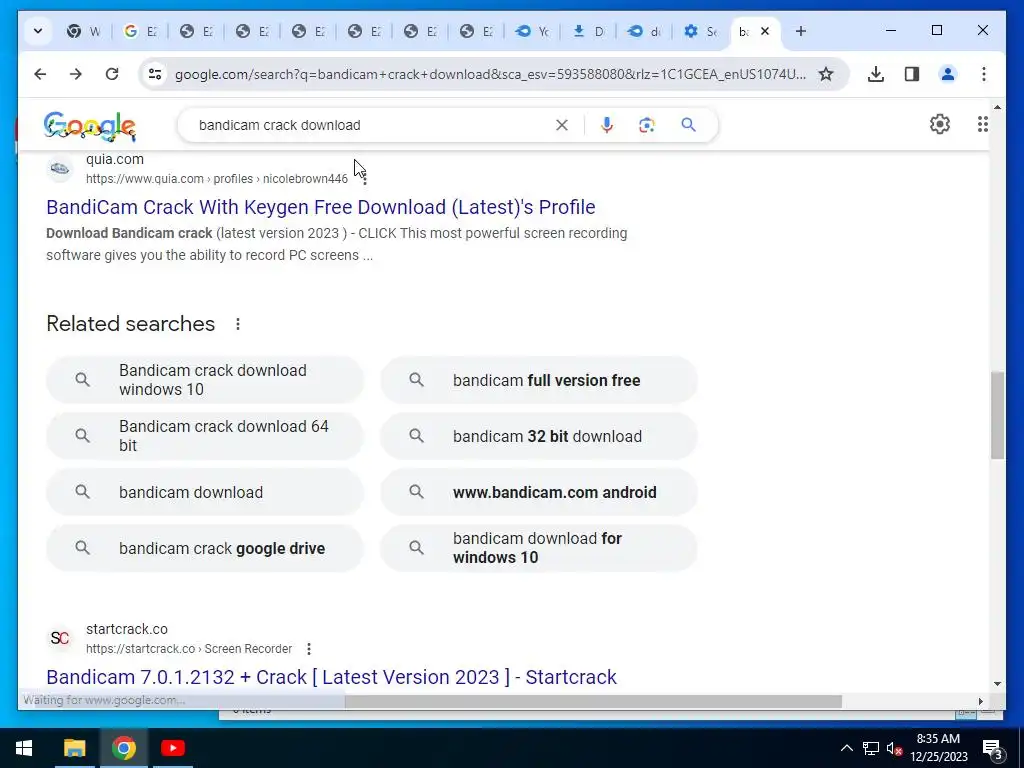Switch to the Google tab with G icon
The width and height of the screenshot is (1024, 768).
(x=140, y=31)
